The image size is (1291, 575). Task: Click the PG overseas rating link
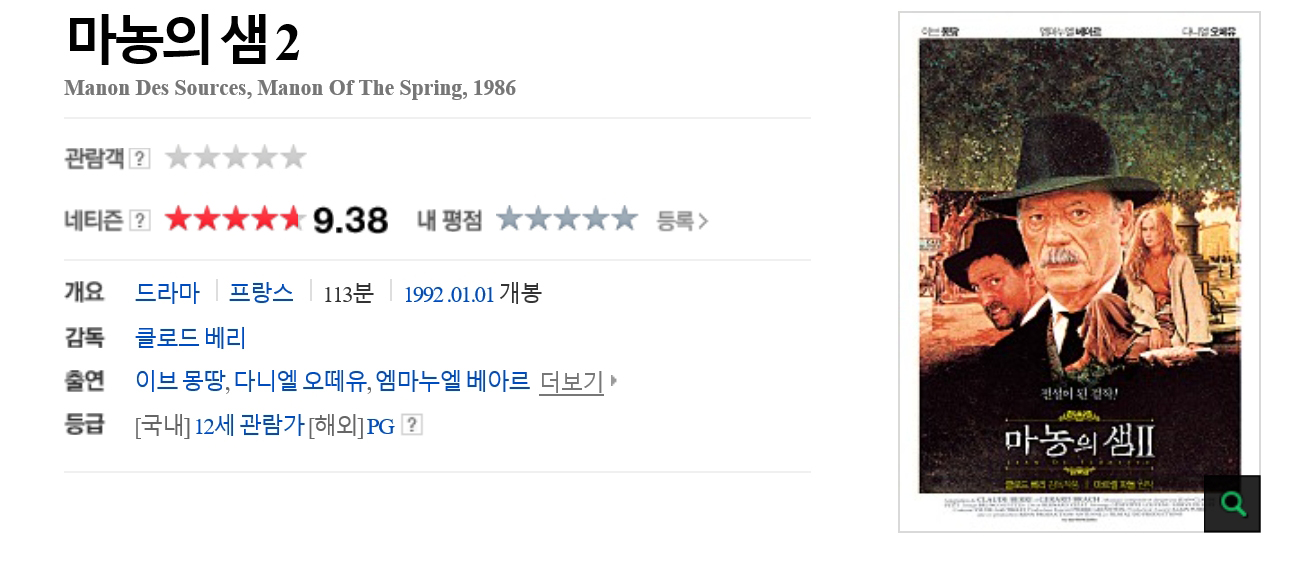(x=380, y=426)
